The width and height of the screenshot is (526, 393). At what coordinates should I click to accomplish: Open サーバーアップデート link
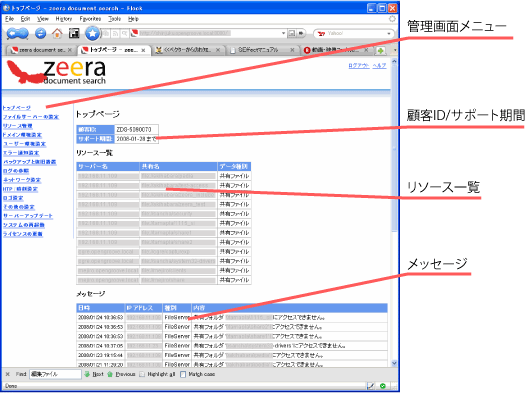click(28, 216)
